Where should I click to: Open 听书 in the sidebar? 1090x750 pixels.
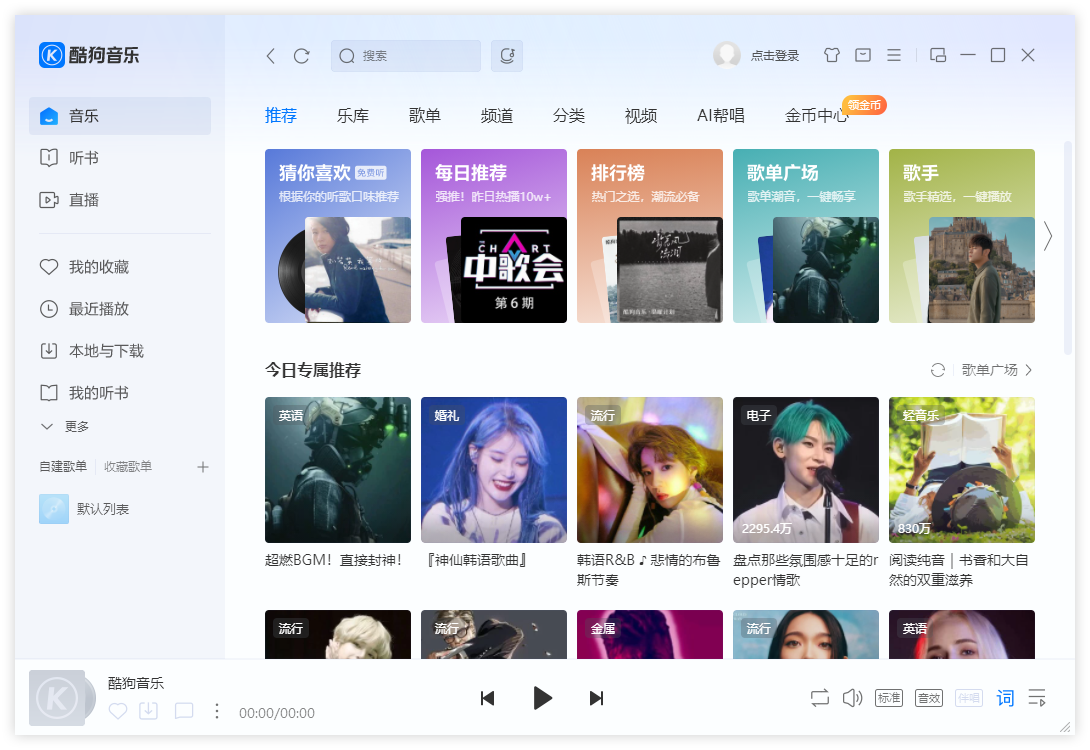pos(120,158)
